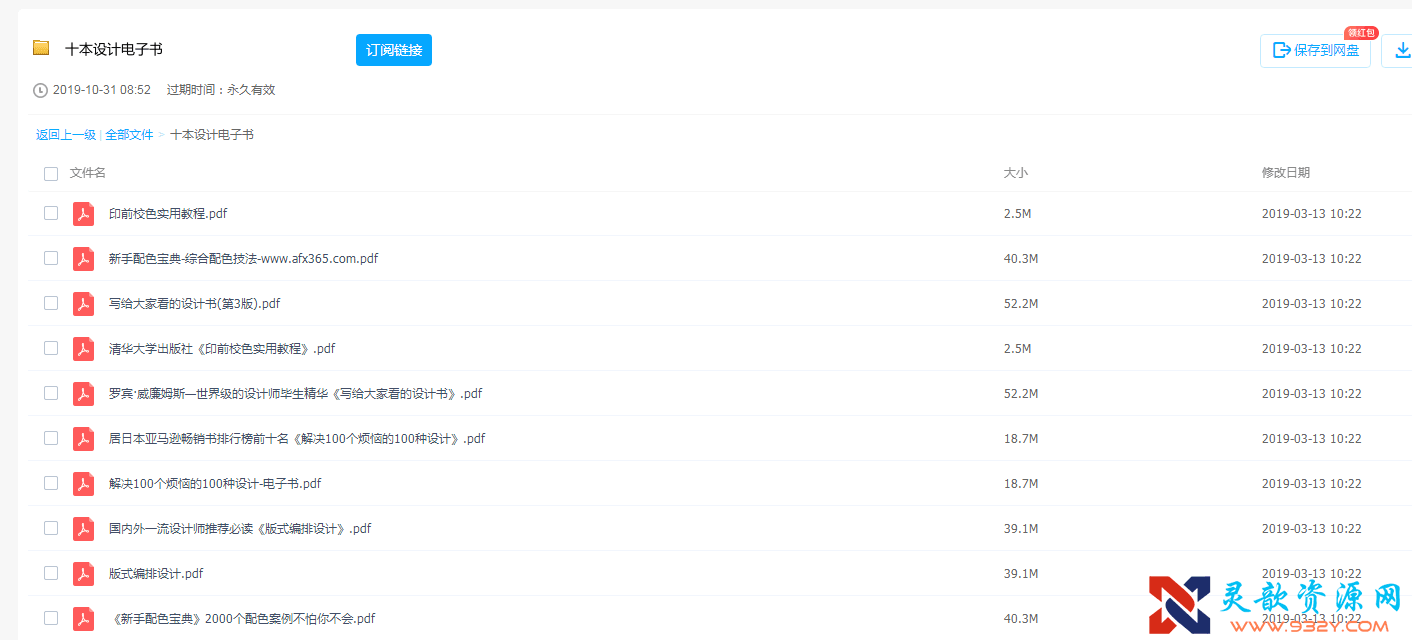Click the 十本设计电子书 breadcrumb current folder
Viewport: 1412px width, 640px height.
tap(212, 135)
